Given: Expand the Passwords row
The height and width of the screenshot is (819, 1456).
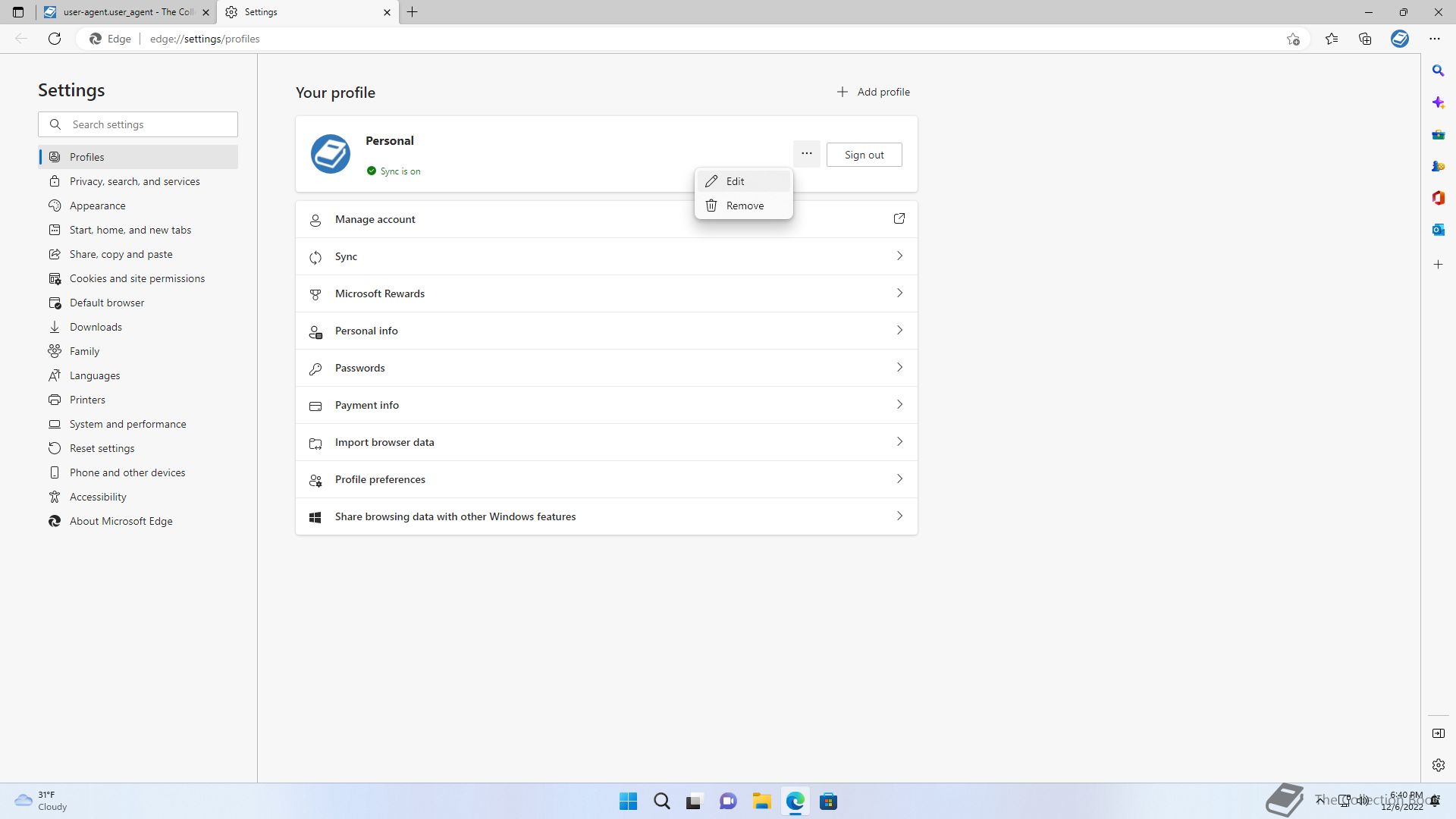Looking at the screenshot, I should click(x=607, y=368).
